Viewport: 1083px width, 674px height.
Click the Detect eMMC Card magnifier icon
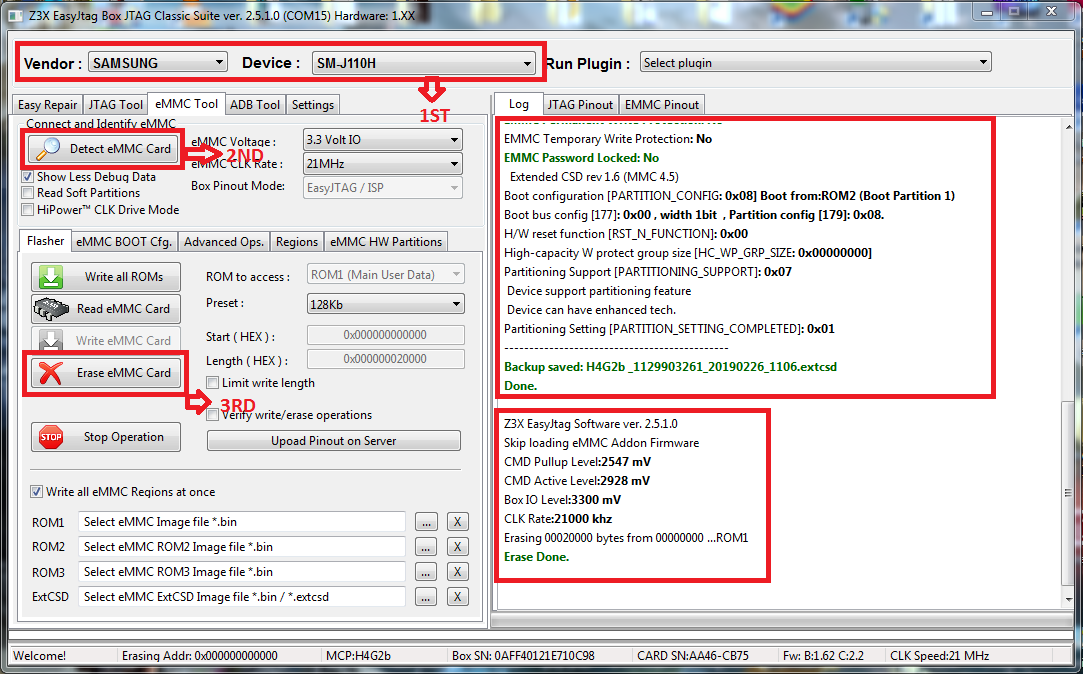pos(49,148)
